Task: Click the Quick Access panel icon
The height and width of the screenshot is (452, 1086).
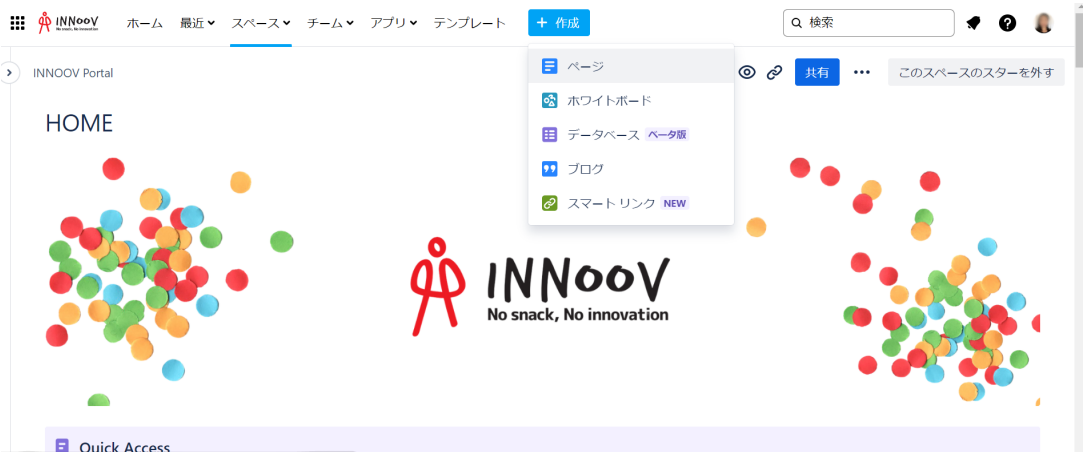Action: [x=62, y=446]
